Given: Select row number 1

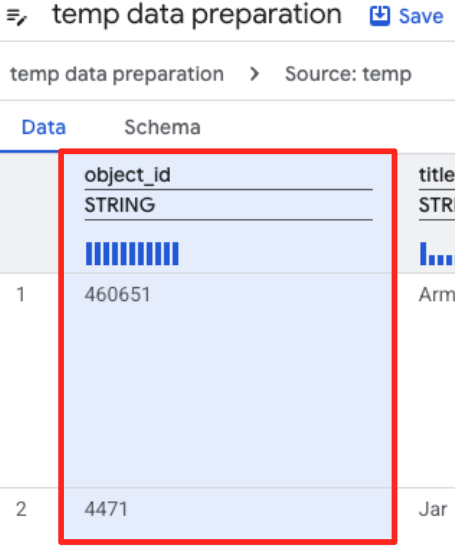Looking at the screenshot, I should (21, 294).
